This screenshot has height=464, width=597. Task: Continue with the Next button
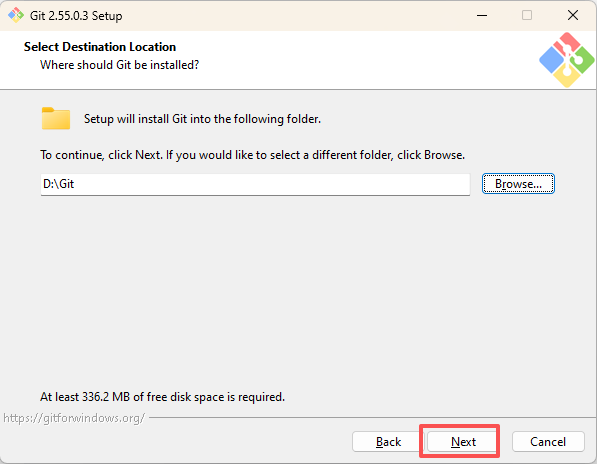pyautogui.click(x=463, y=442)
